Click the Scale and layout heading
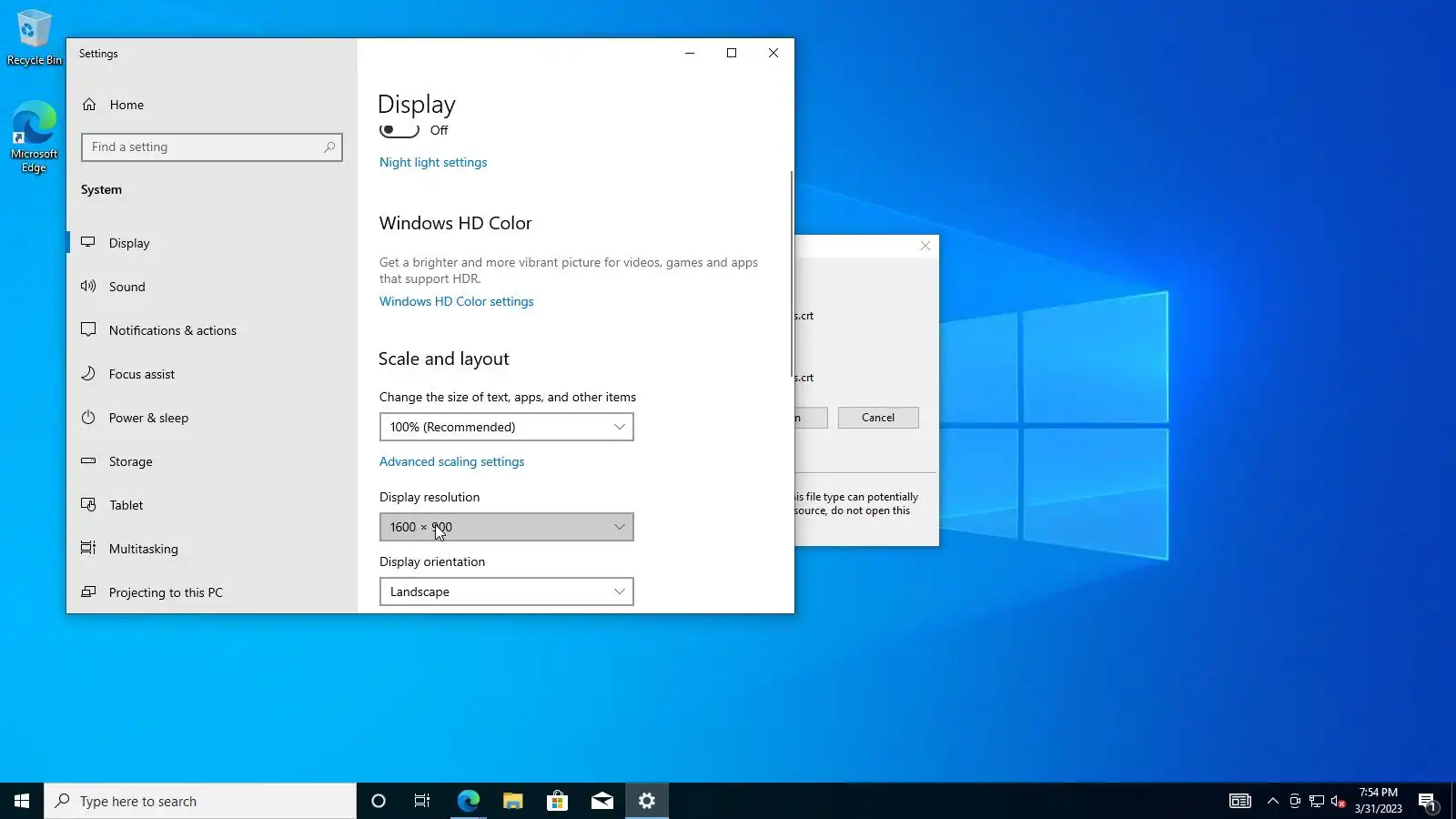Screen dimensions: 1456x819 [x=444, y=359]
